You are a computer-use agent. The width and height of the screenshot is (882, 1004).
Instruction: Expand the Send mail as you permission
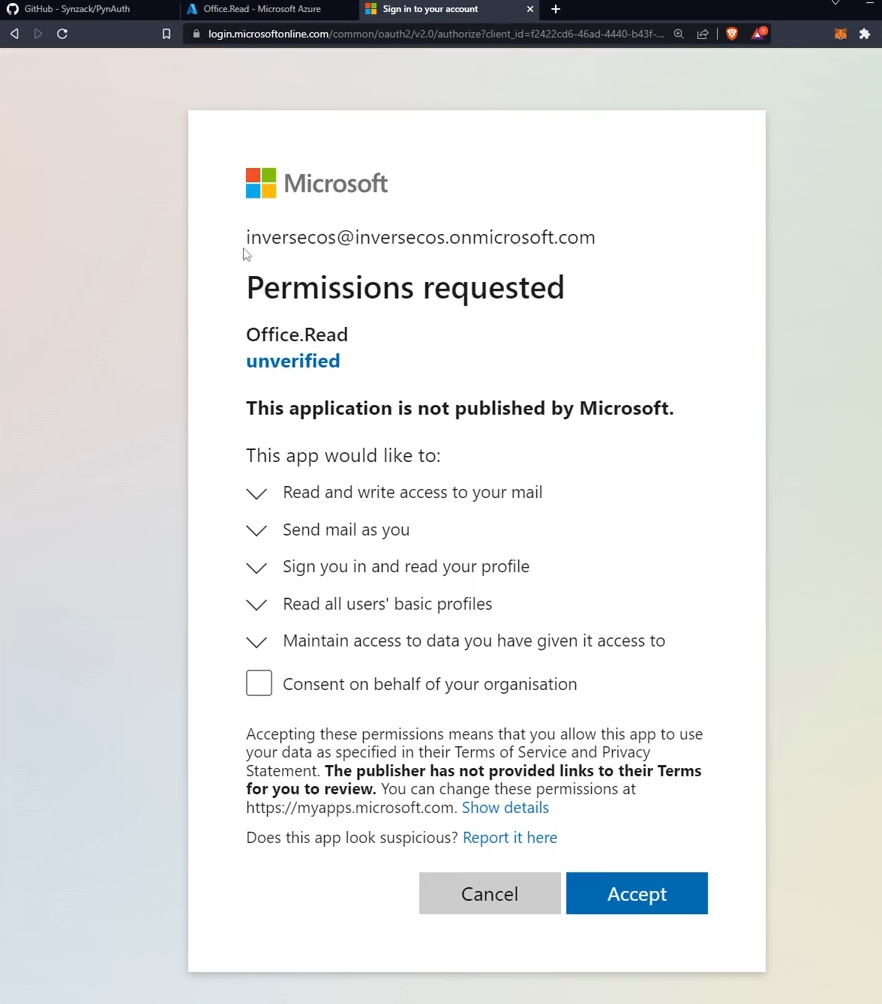pyautogui.click(x=257, y=530)
